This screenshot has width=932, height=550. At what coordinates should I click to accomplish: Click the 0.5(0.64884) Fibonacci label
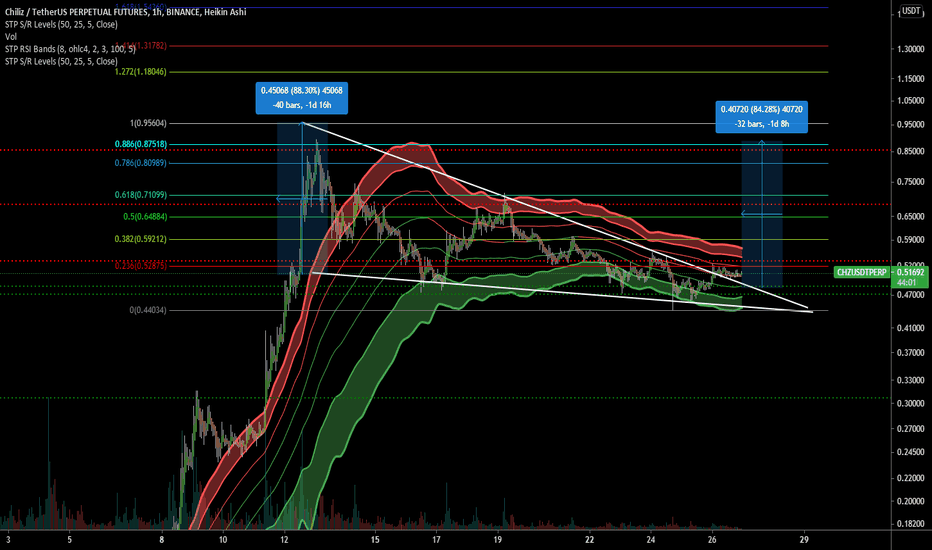click(x=145, y=216)
